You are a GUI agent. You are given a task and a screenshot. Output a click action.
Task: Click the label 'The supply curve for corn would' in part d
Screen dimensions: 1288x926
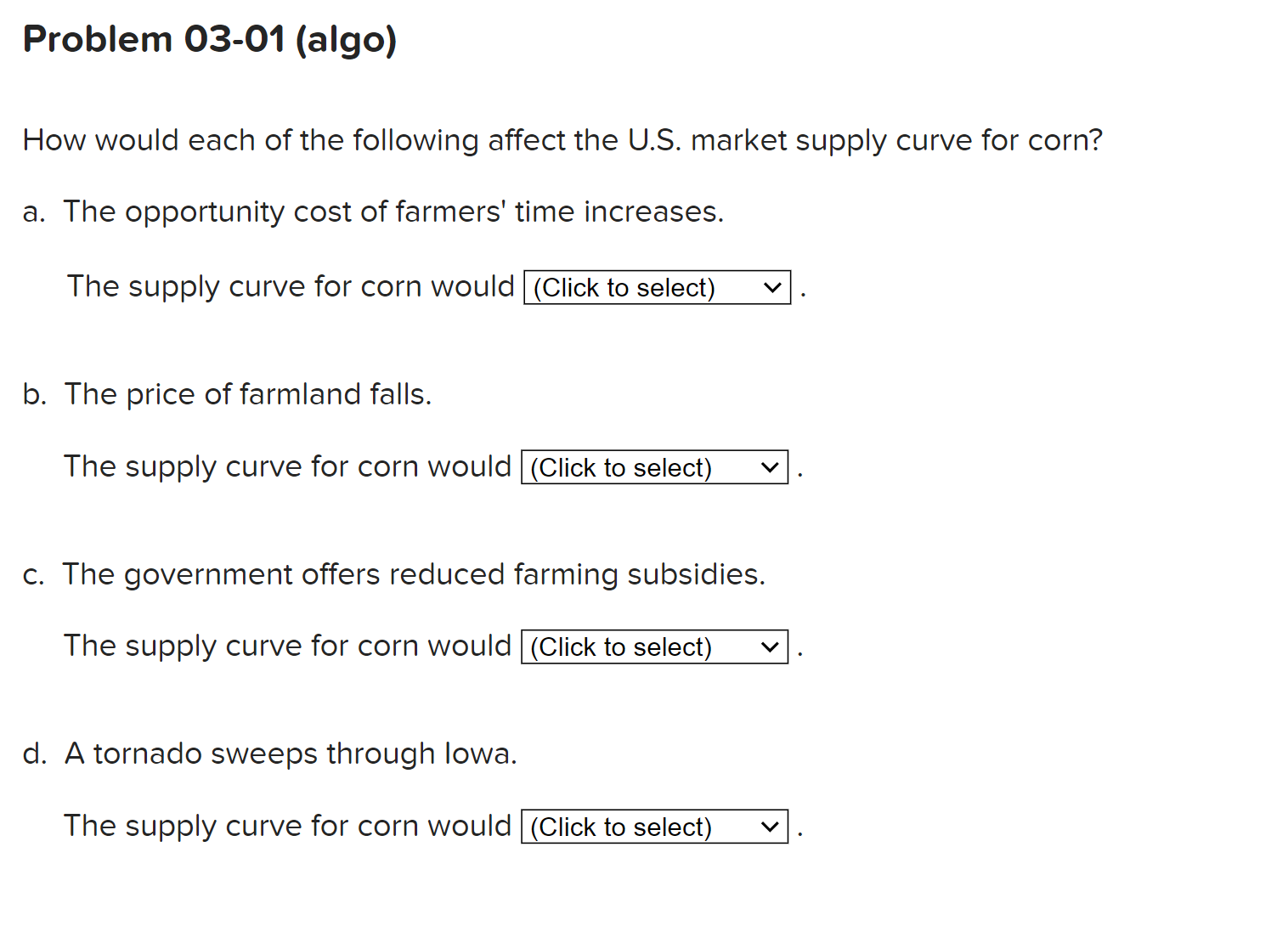(x=288, y=825)
